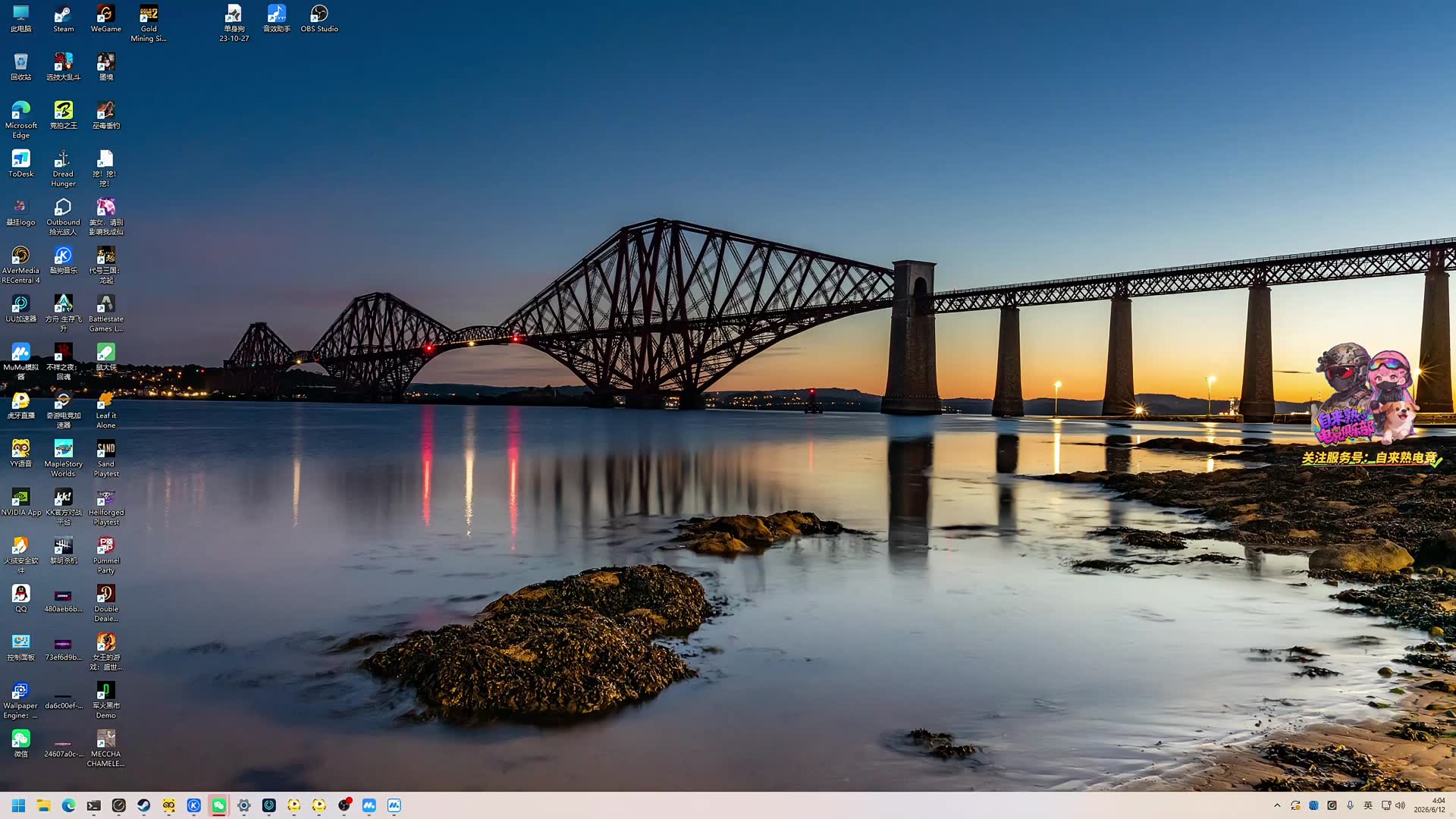Open OBS Studio desktop shortcut

(x=319, y=19)
